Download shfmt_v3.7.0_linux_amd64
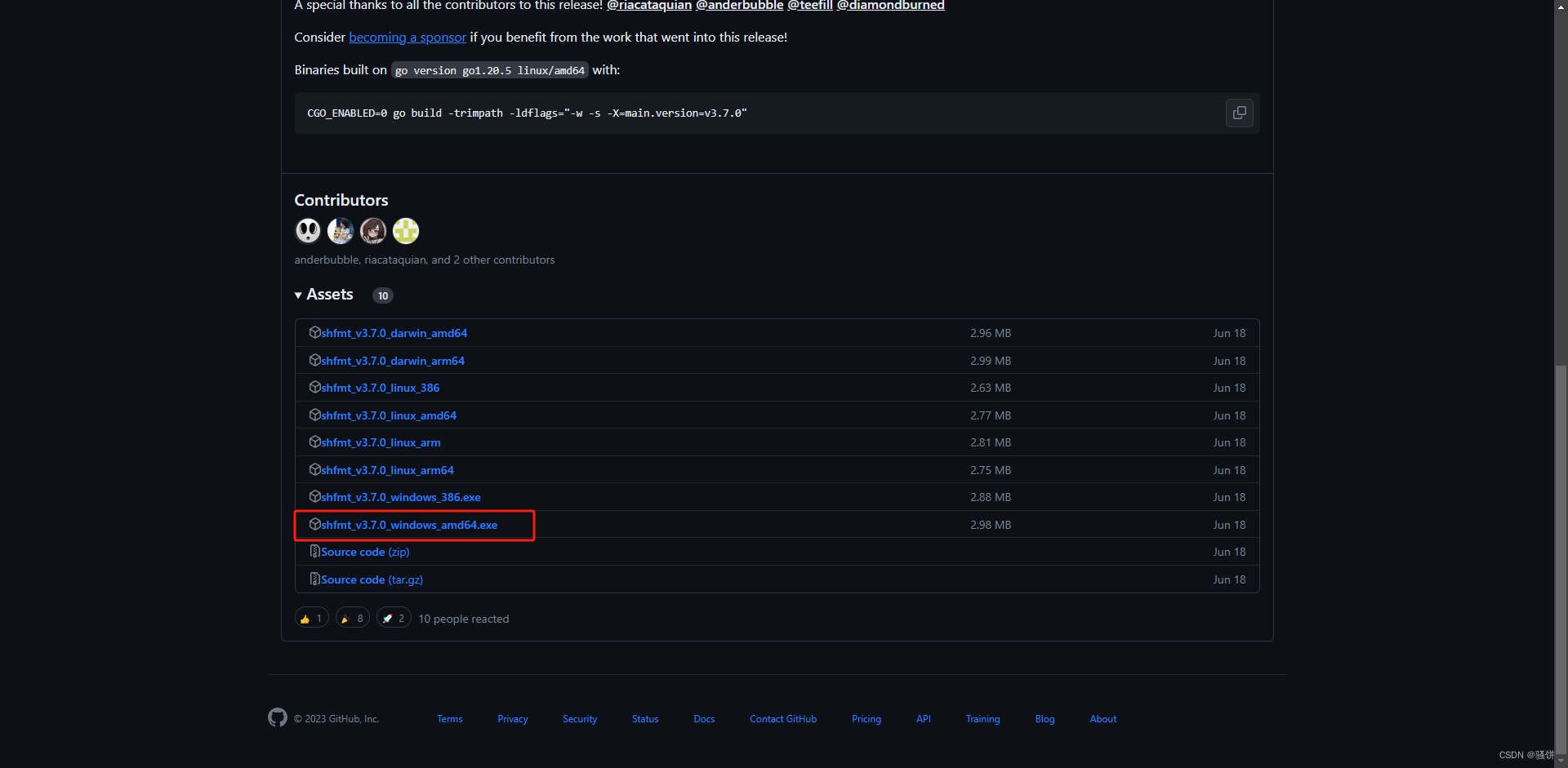This screenshot has height=768, width=1568. point(389,415)
